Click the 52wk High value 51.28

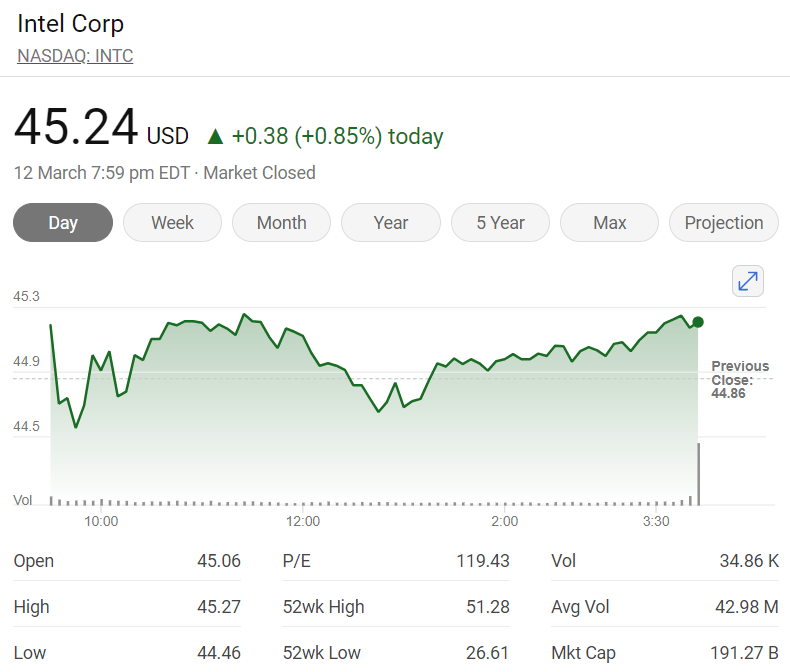[x=488, y=607]
